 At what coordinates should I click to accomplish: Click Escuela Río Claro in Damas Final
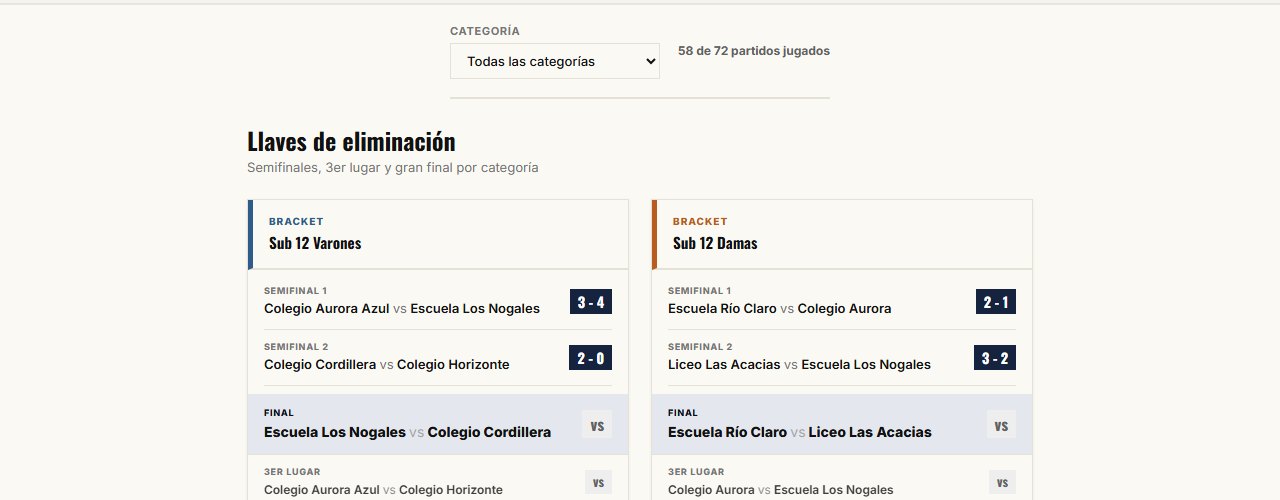(727, 432)
